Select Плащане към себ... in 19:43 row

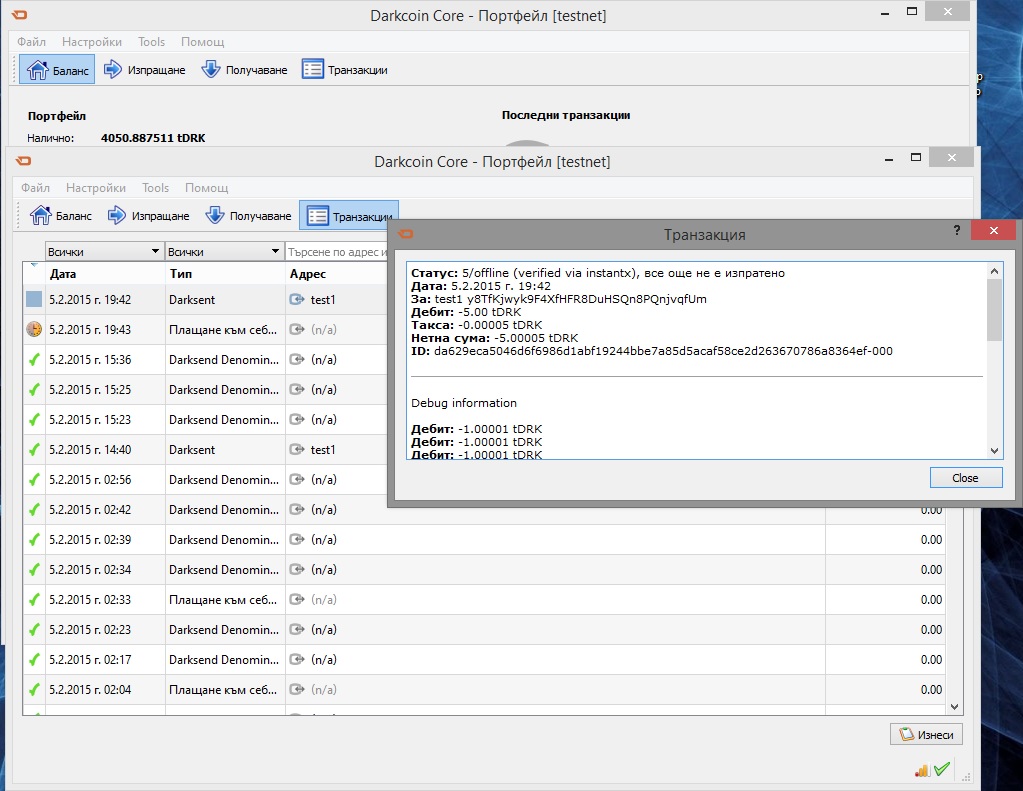click(x=222, y=330)
